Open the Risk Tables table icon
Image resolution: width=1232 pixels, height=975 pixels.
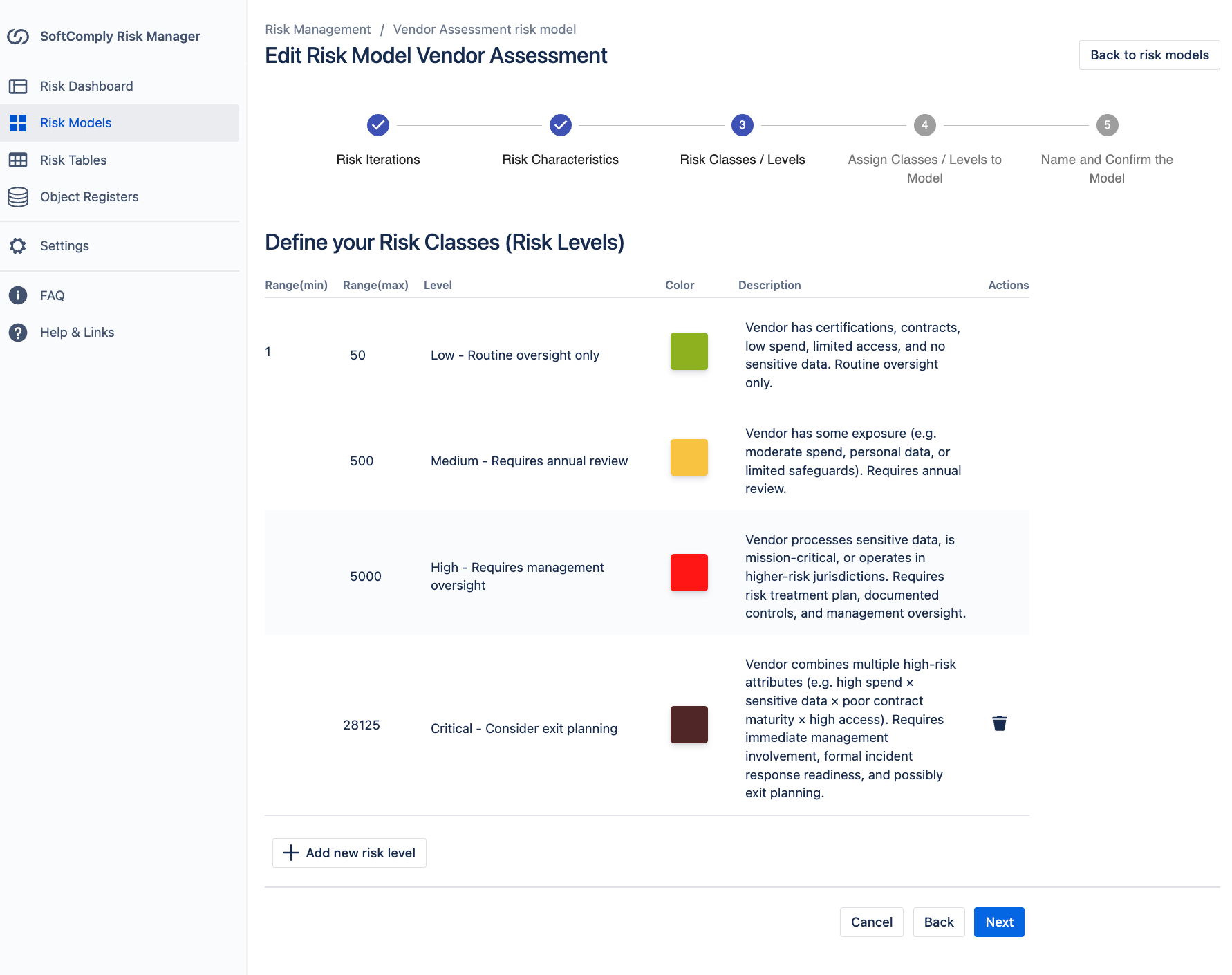(x=18, y=160)
